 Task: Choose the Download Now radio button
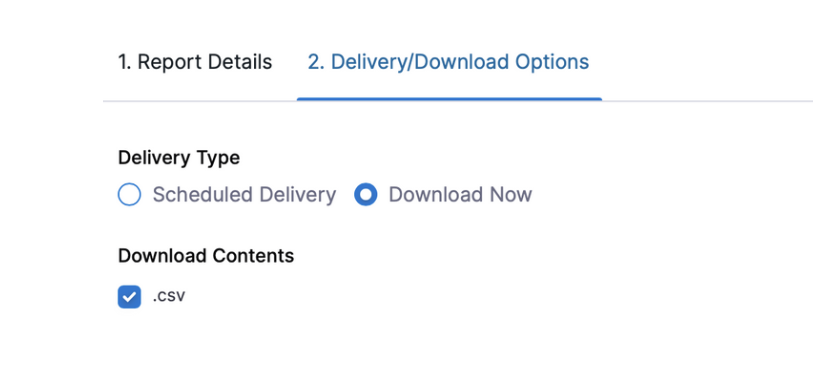point(366,195)
